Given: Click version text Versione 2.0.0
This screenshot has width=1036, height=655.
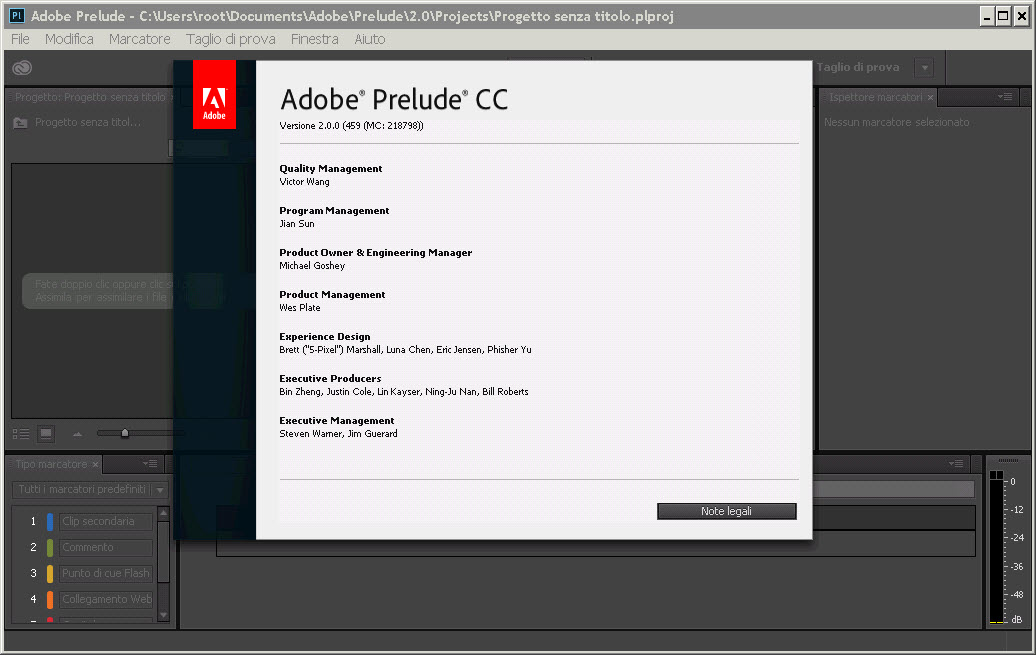Looking at the screenshot, I should pos(352,126).
